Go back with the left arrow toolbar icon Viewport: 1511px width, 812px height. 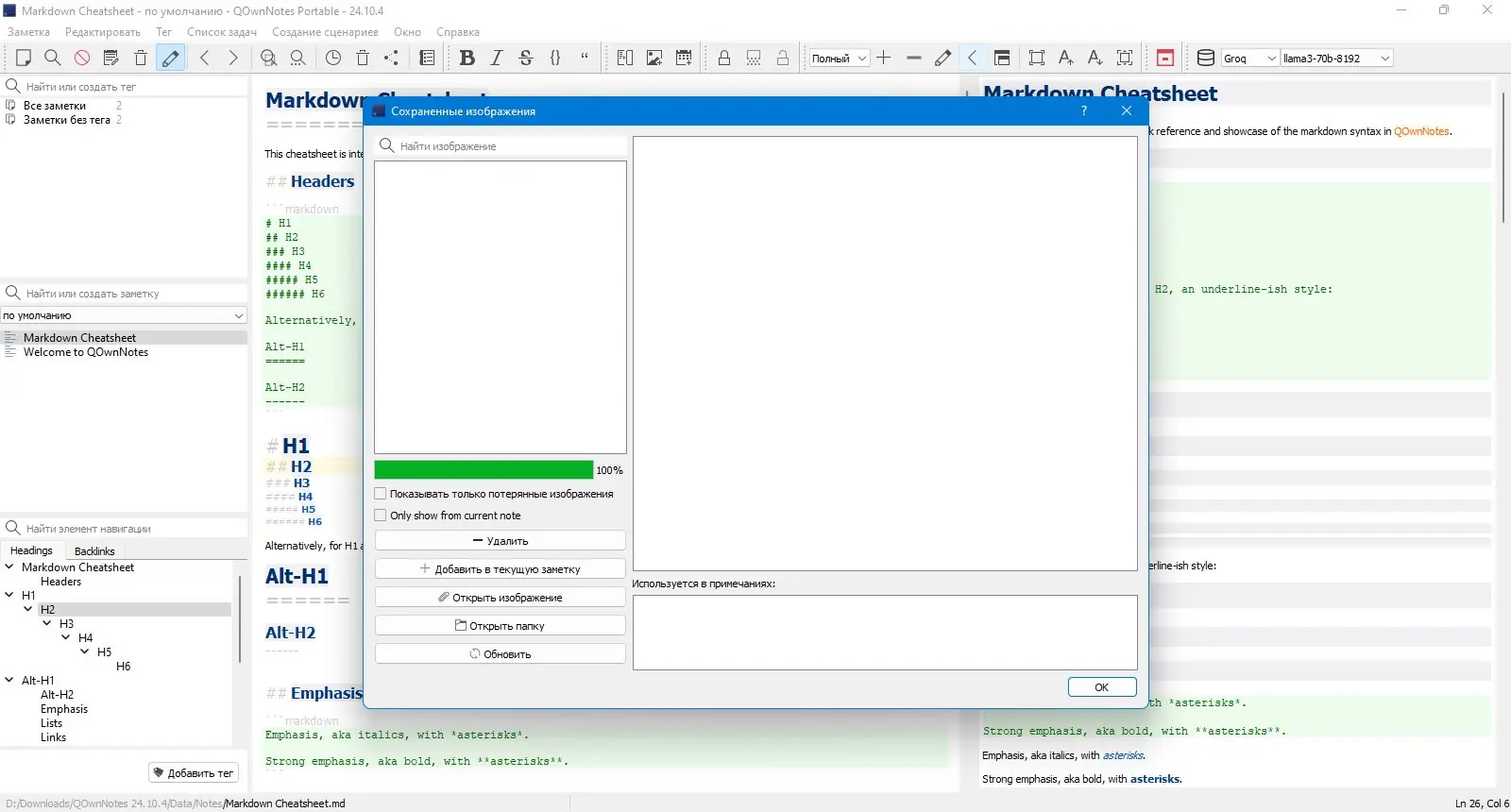[204, 58]
